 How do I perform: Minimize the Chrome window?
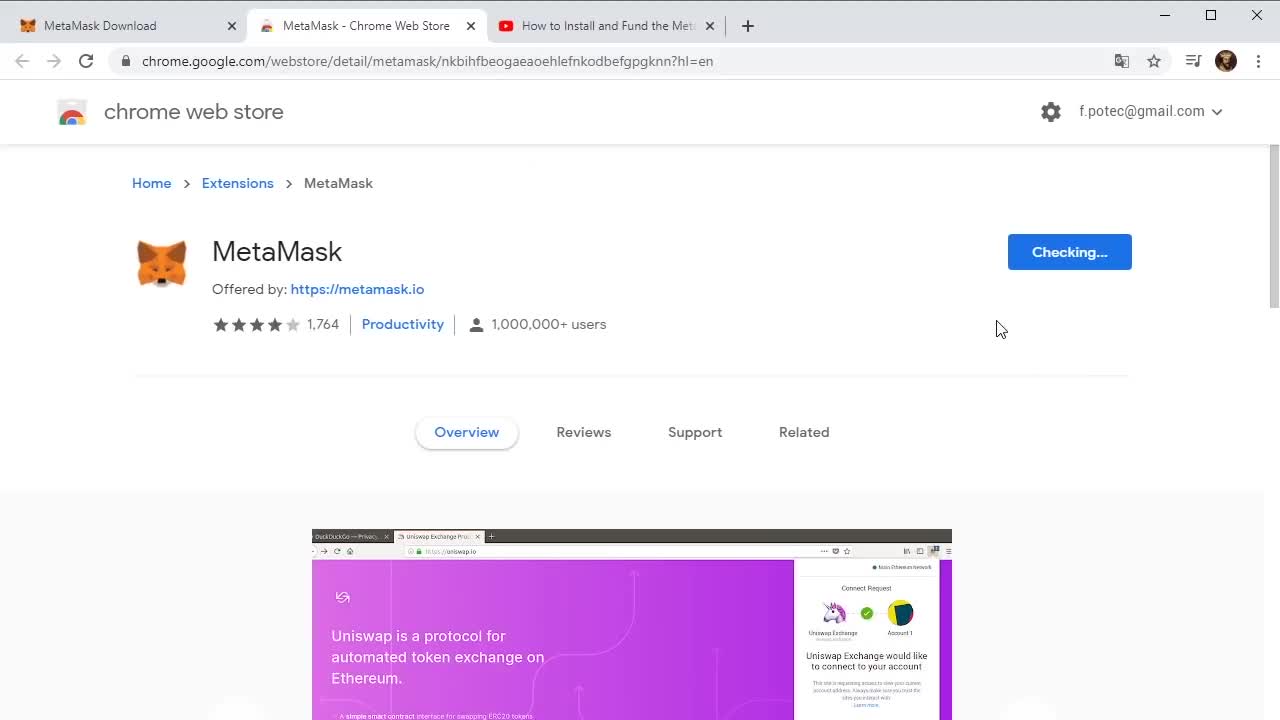pyautogui.click(x=1165, y=15)
